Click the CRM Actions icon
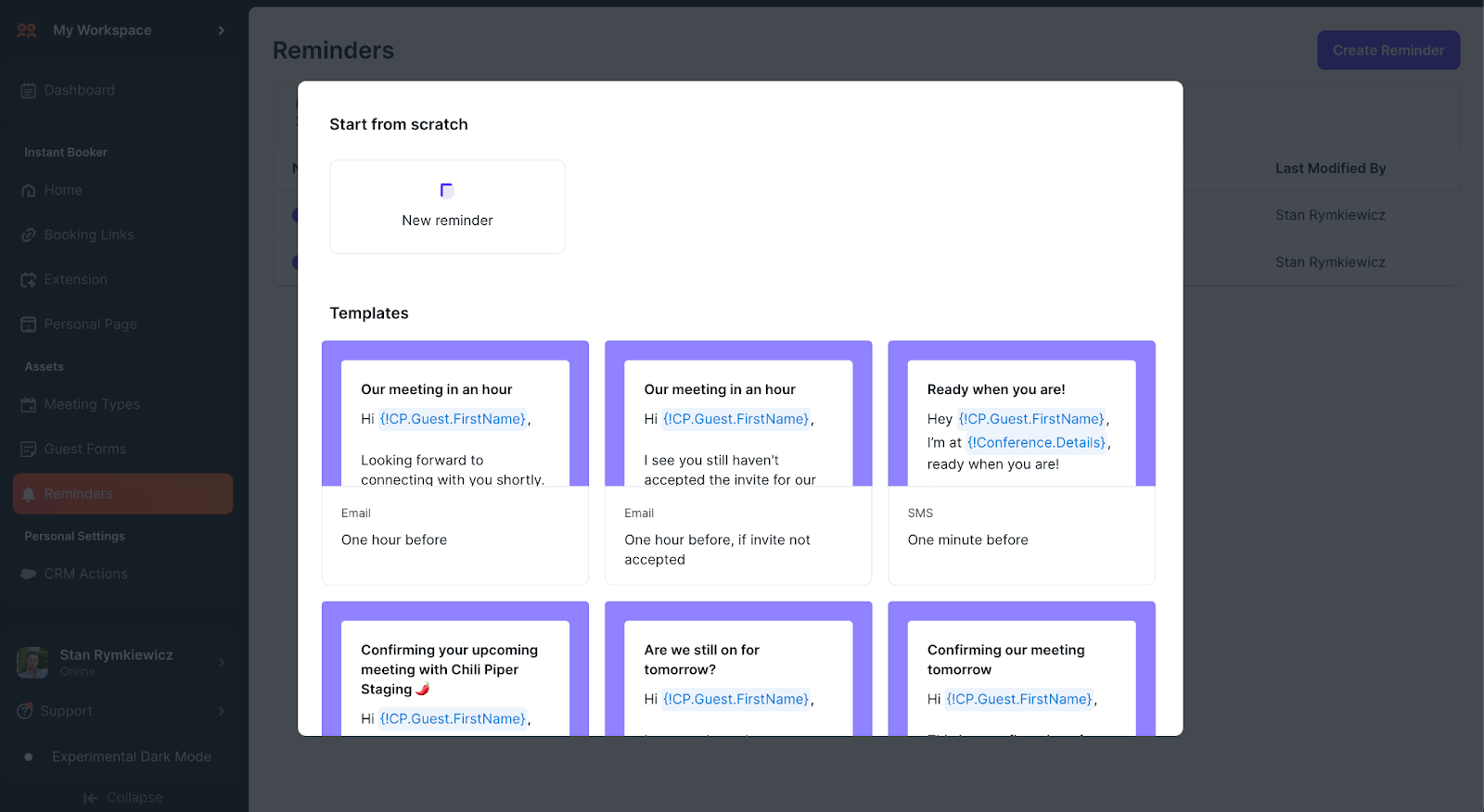The height and width of the screenshot is (812, 1484). [29, 575]
